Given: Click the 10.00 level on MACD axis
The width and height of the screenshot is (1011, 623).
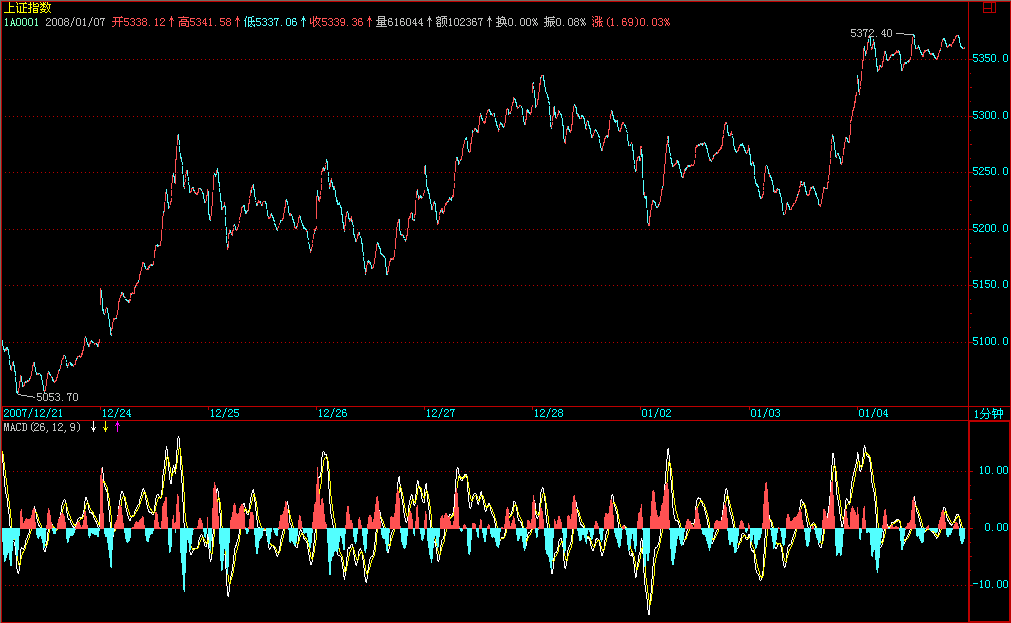Looking at the screenshot, I should (990, 470).
